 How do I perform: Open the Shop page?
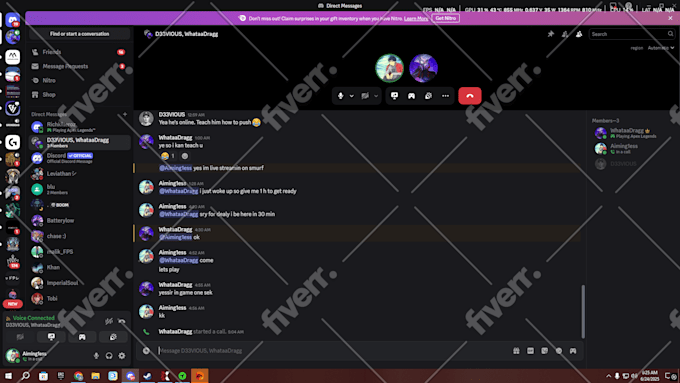point(78,95)
